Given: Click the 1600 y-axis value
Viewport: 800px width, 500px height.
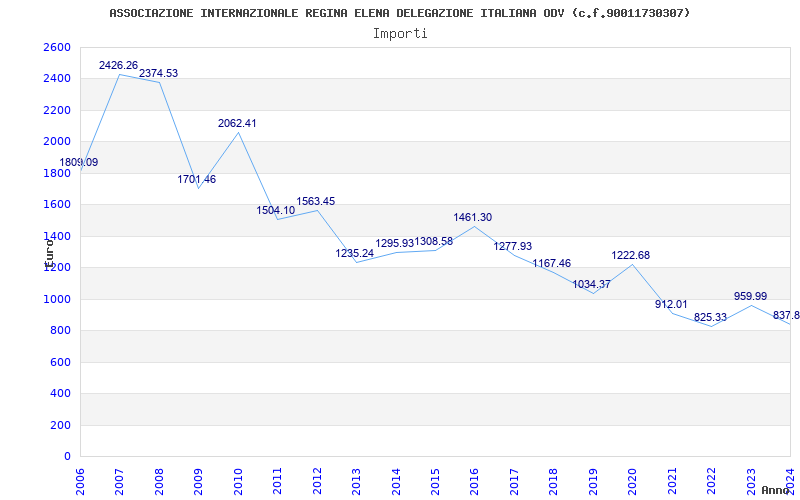Looking at the screenshot, I should tap(57, 205).
